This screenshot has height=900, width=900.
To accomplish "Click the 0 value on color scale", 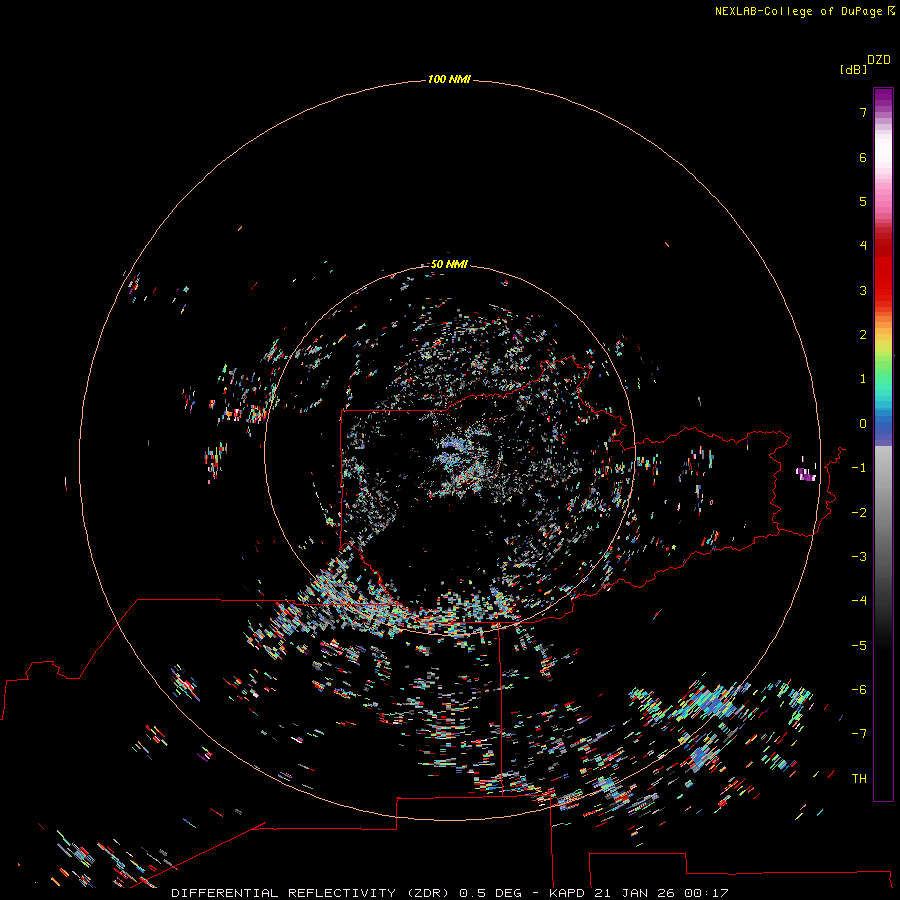I will pyautogui.click(x=863, y=424).
